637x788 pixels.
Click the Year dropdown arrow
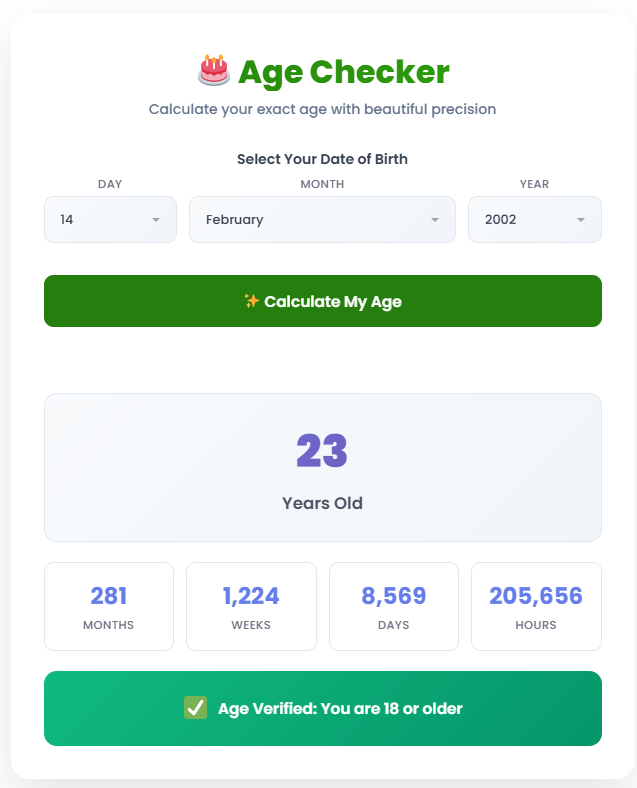[x=581, y=220]
